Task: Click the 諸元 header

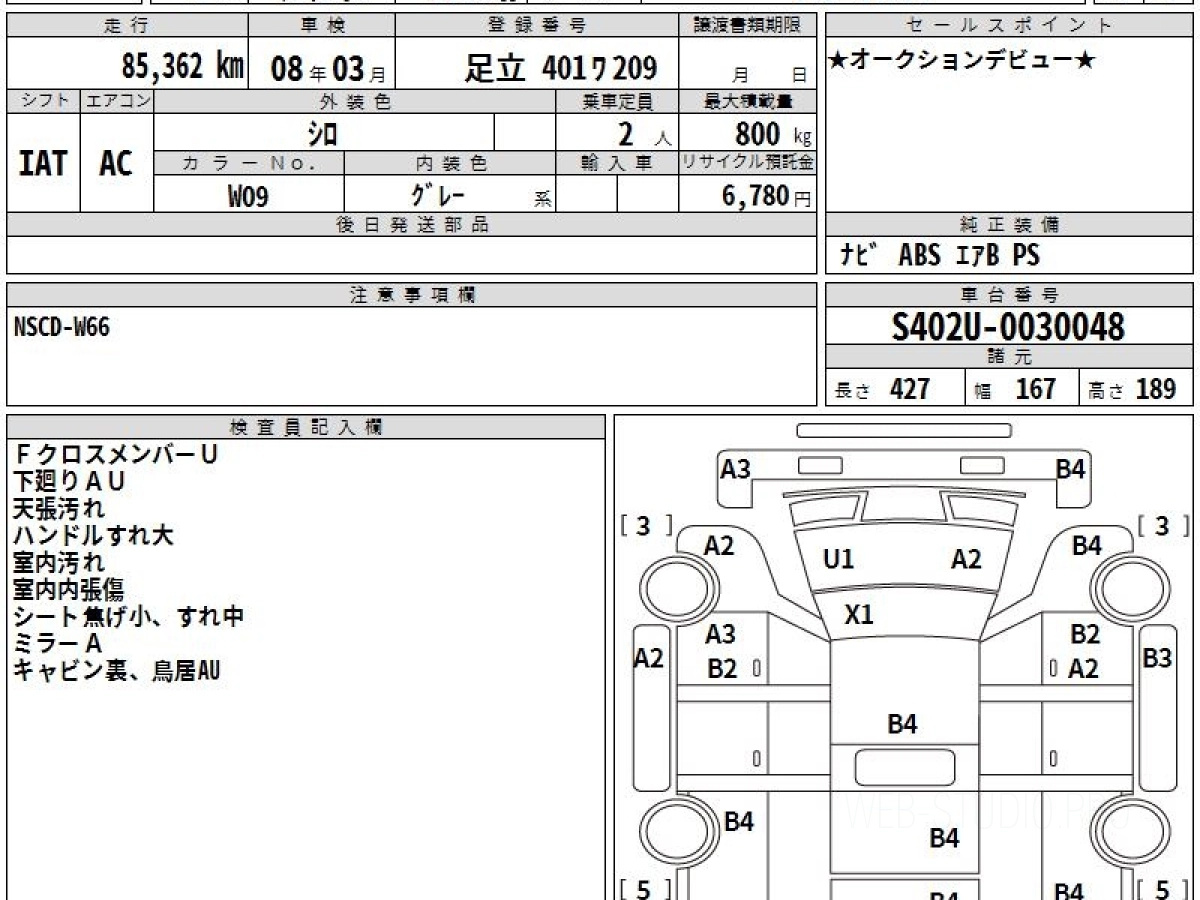Action: tap(1009, 357)
